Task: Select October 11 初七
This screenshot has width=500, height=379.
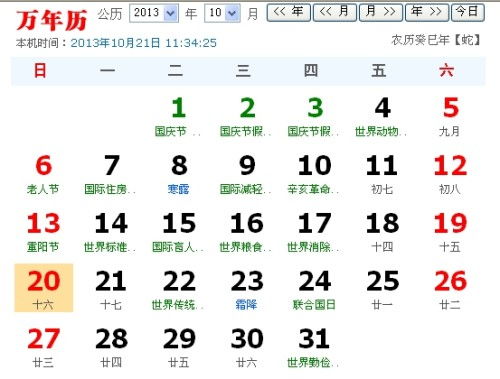Action: (382, 174)
